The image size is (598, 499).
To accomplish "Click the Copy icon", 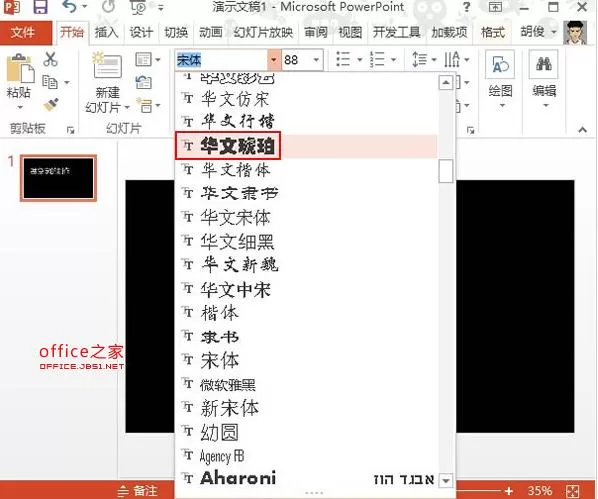I will click(50, 82).
